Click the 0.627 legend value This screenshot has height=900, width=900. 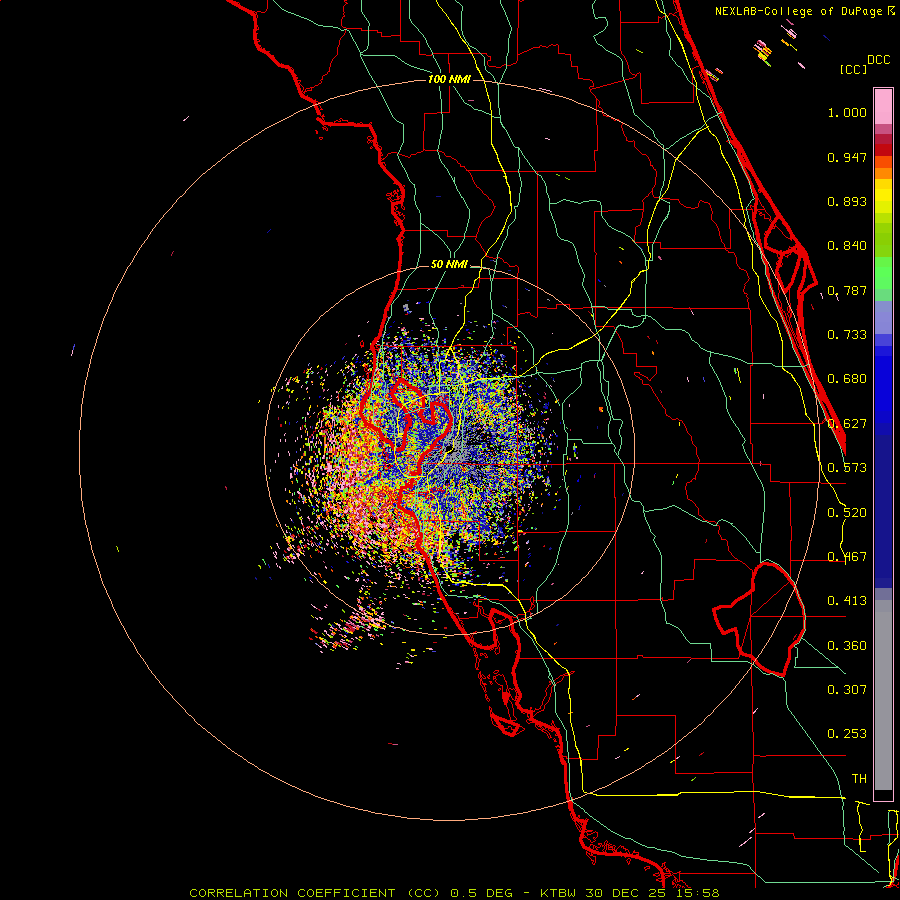tap(847, 424)
